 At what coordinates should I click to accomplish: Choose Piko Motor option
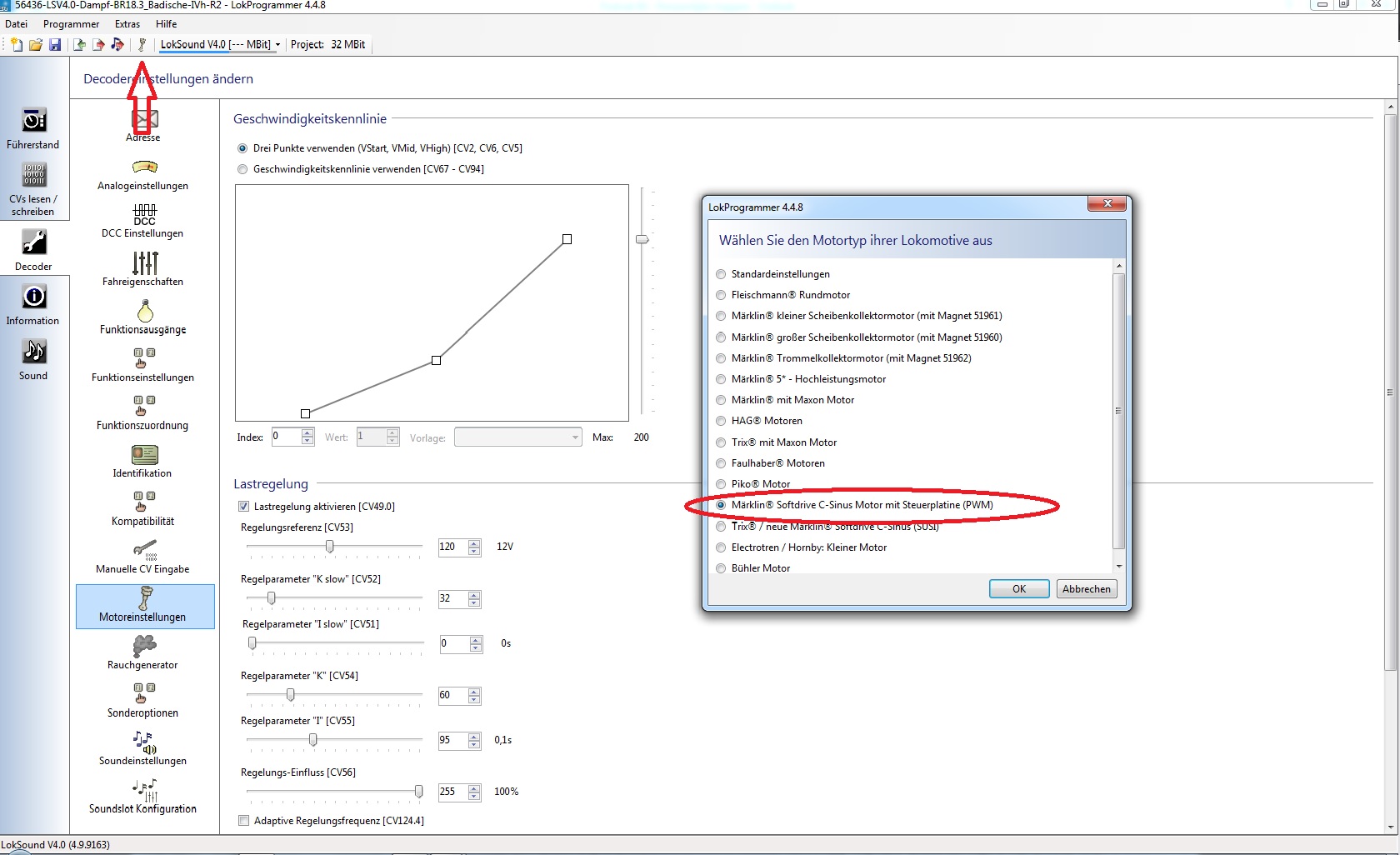[721, 484]
